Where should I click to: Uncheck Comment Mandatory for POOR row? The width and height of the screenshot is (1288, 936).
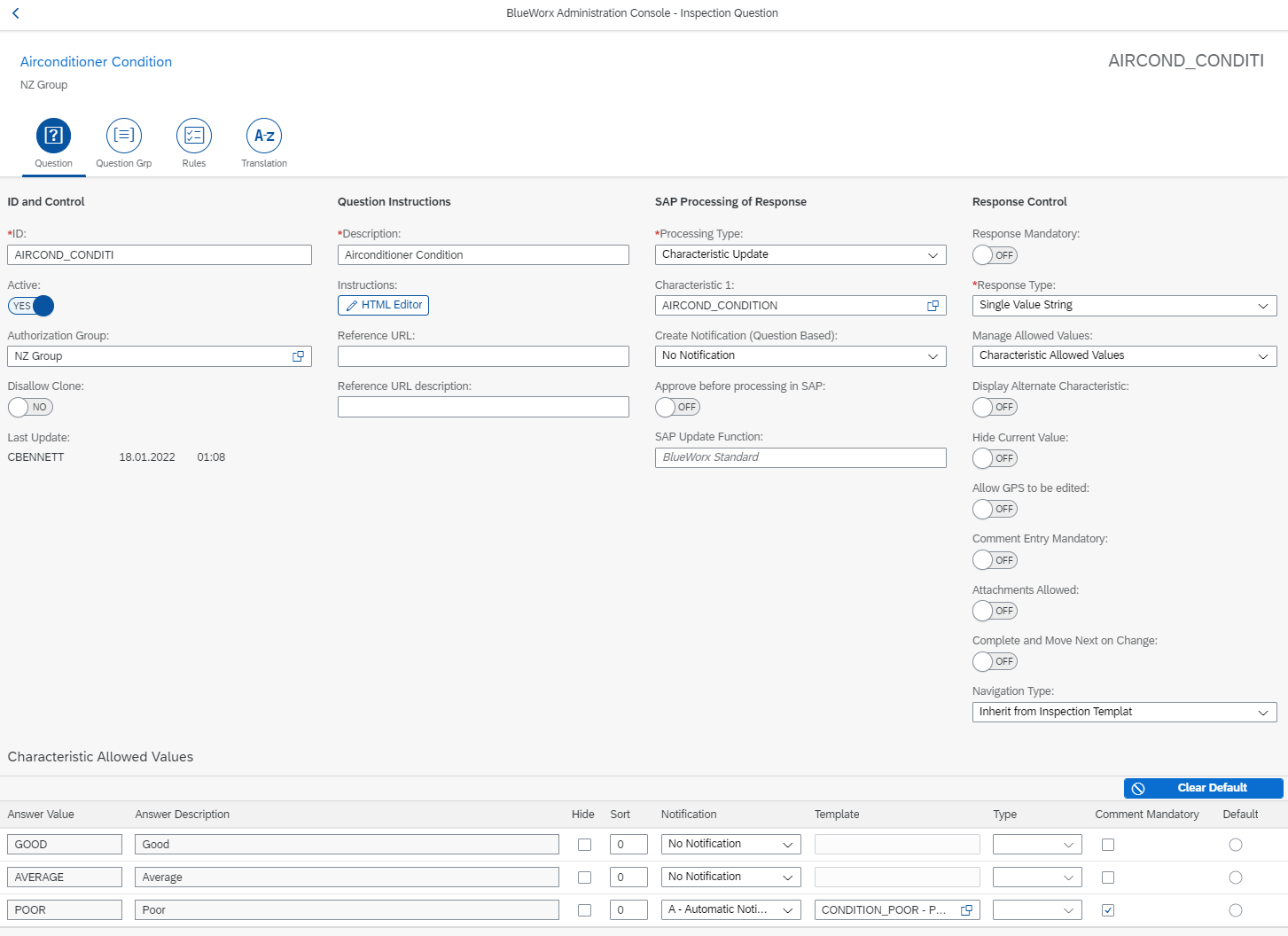point(1108,910)
